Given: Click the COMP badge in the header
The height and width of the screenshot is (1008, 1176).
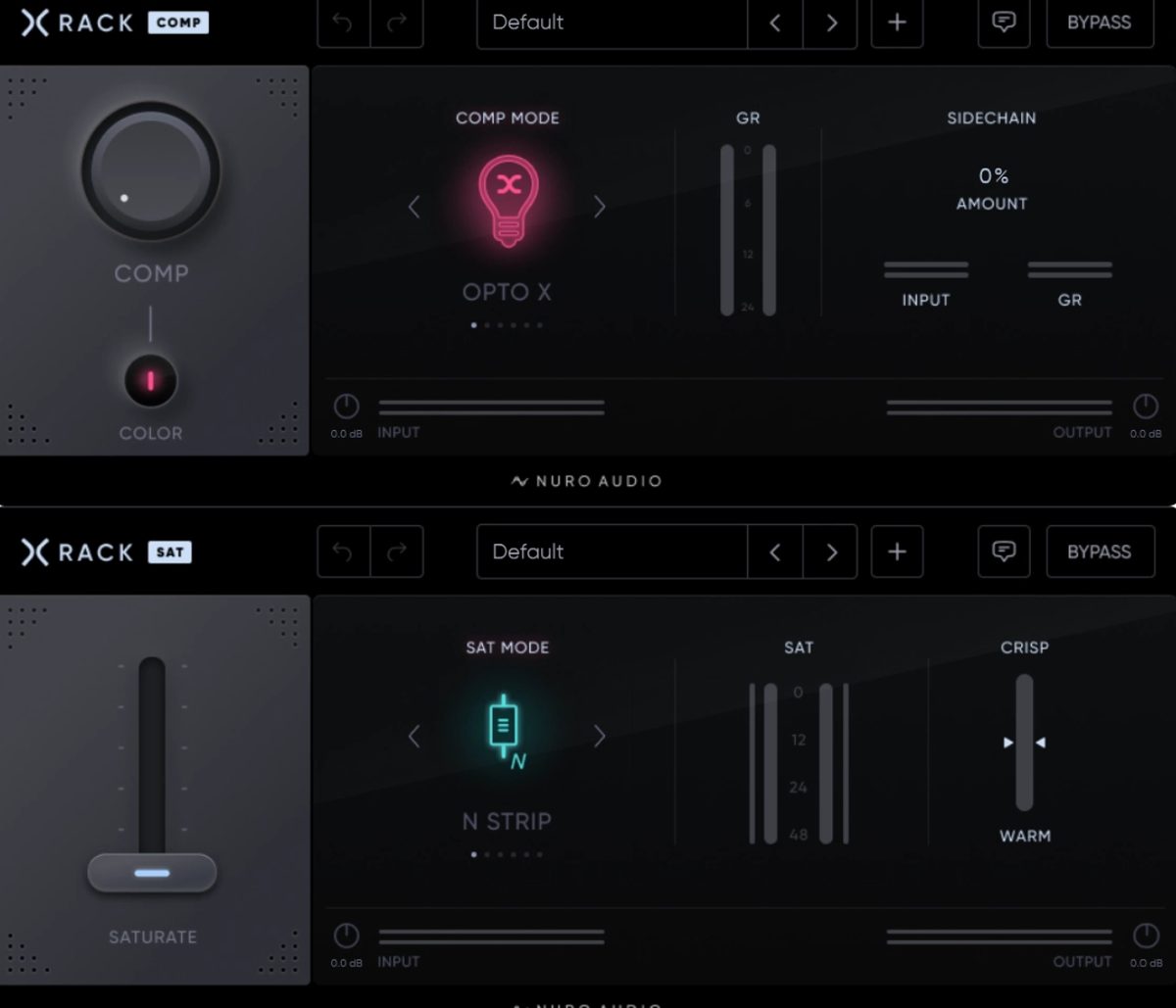Looking at the screenshot, I should pos(178,23).
